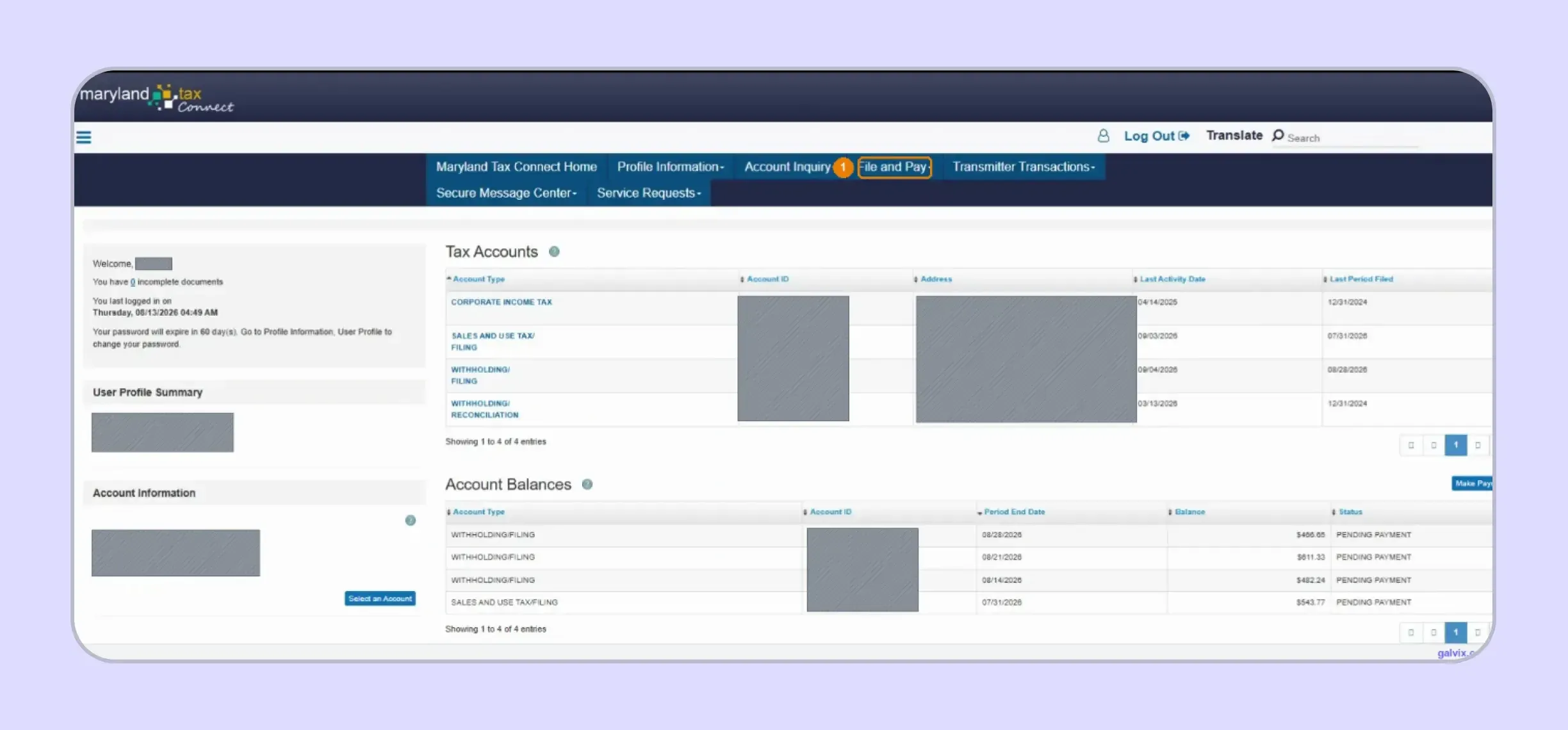Click the Tax Accounts help icon

[554, 252]
